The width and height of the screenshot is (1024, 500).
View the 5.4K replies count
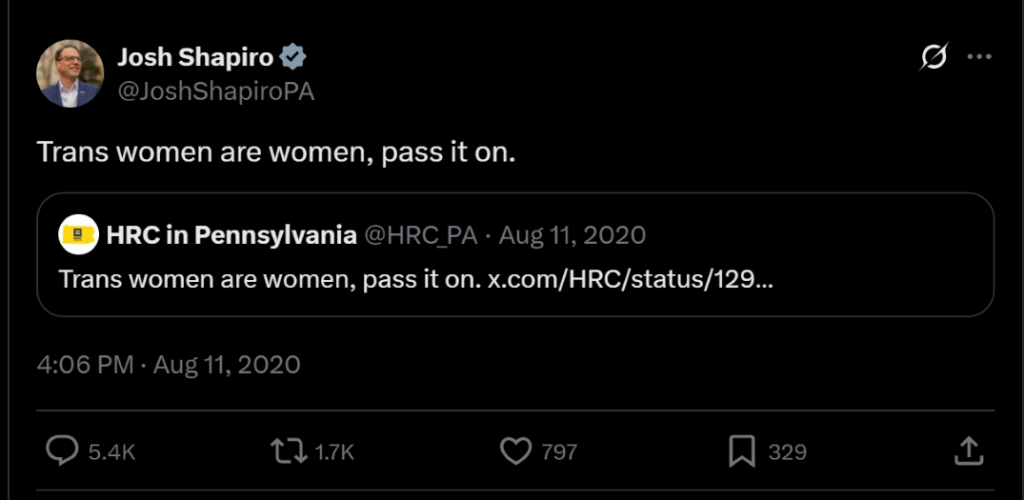tap(111, 453)
